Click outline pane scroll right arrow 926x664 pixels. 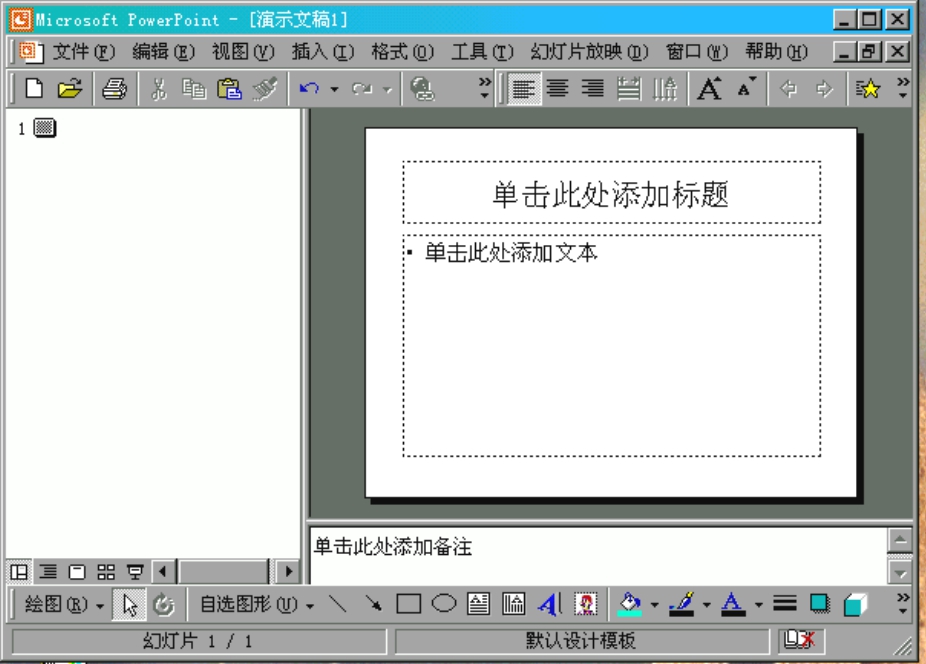click(x=288, y=571)
